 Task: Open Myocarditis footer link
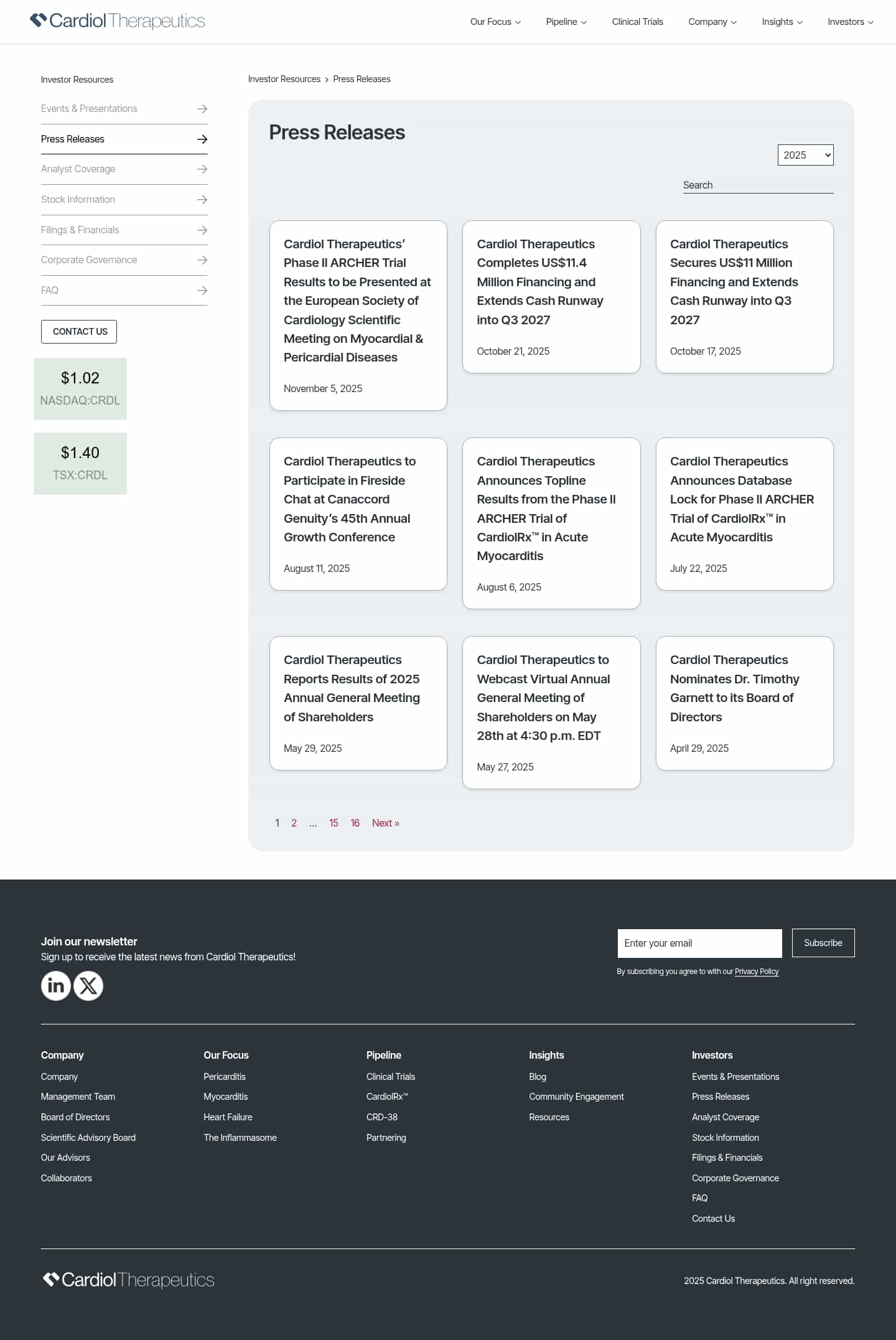[226, 1097]
